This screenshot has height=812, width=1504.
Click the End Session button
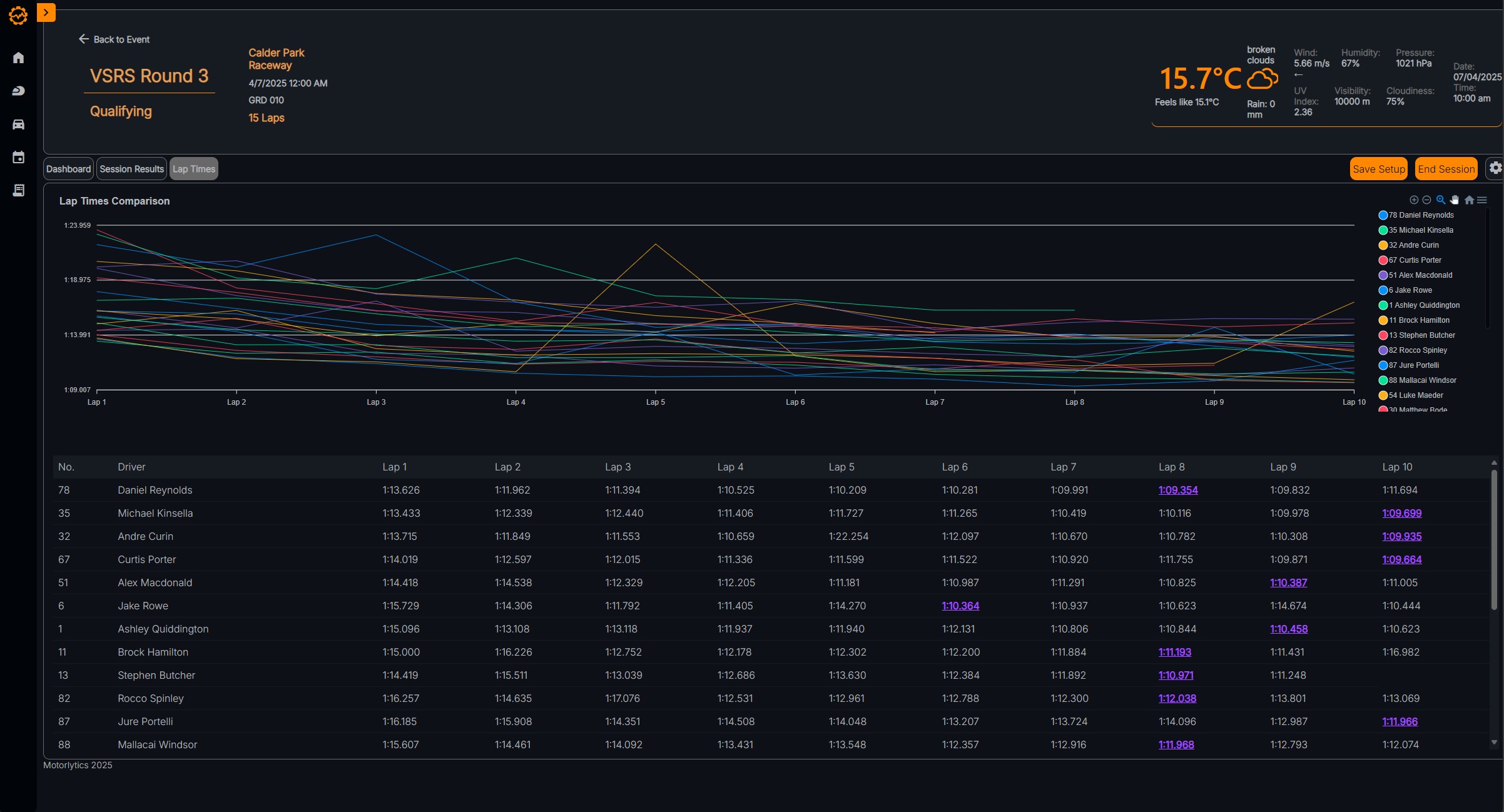pos(1446,168)
